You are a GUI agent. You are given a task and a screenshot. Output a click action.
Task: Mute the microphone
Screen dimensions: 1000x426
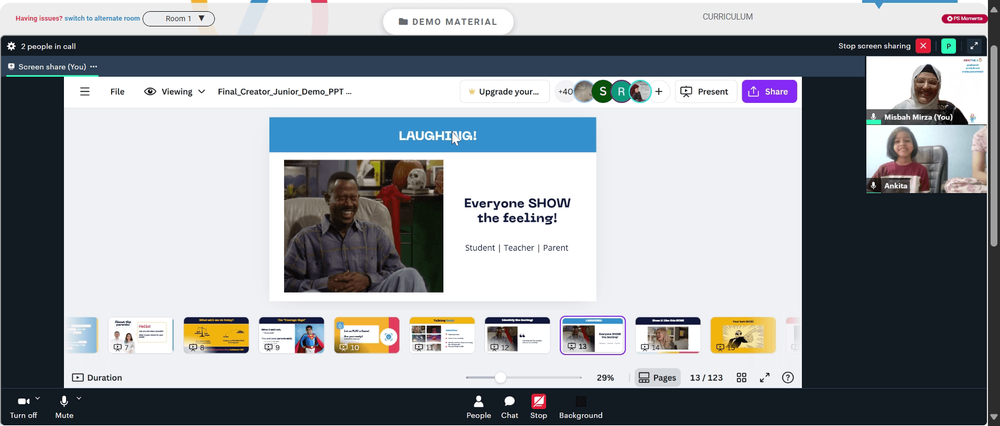click(x=64, y=406)
